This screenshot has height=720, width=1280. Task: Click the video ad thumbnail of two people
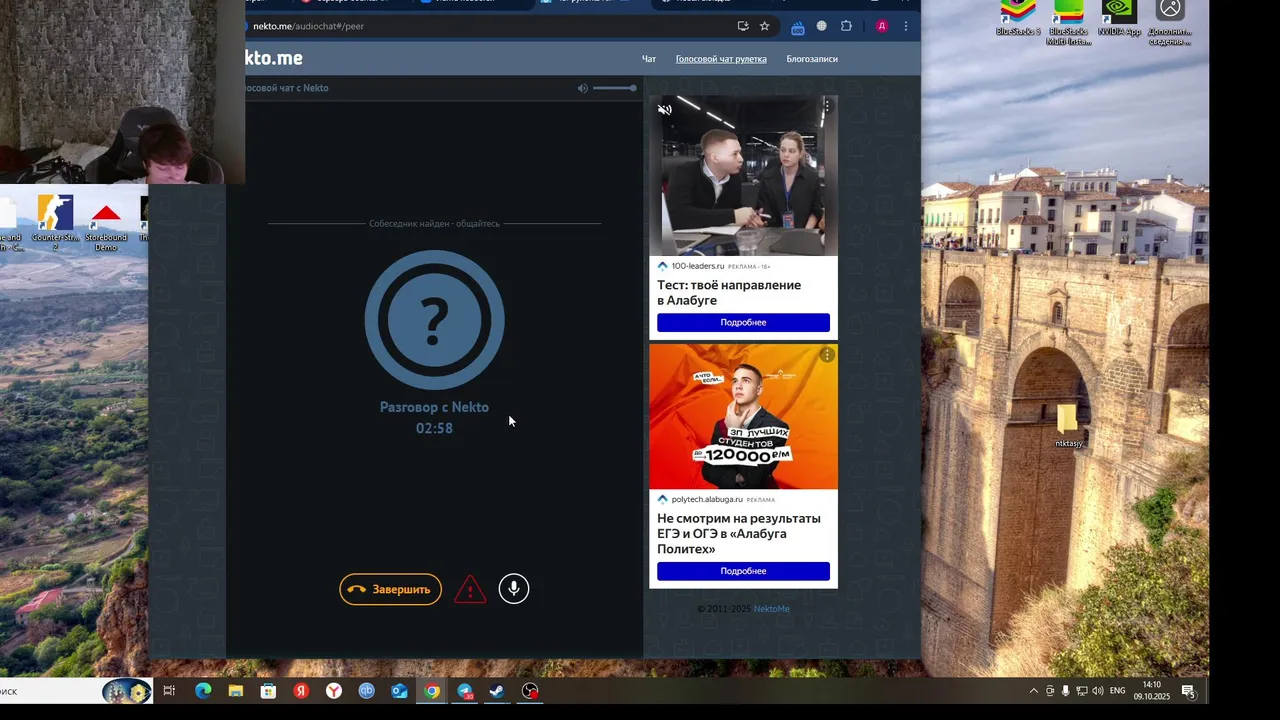tap(743, 176)
